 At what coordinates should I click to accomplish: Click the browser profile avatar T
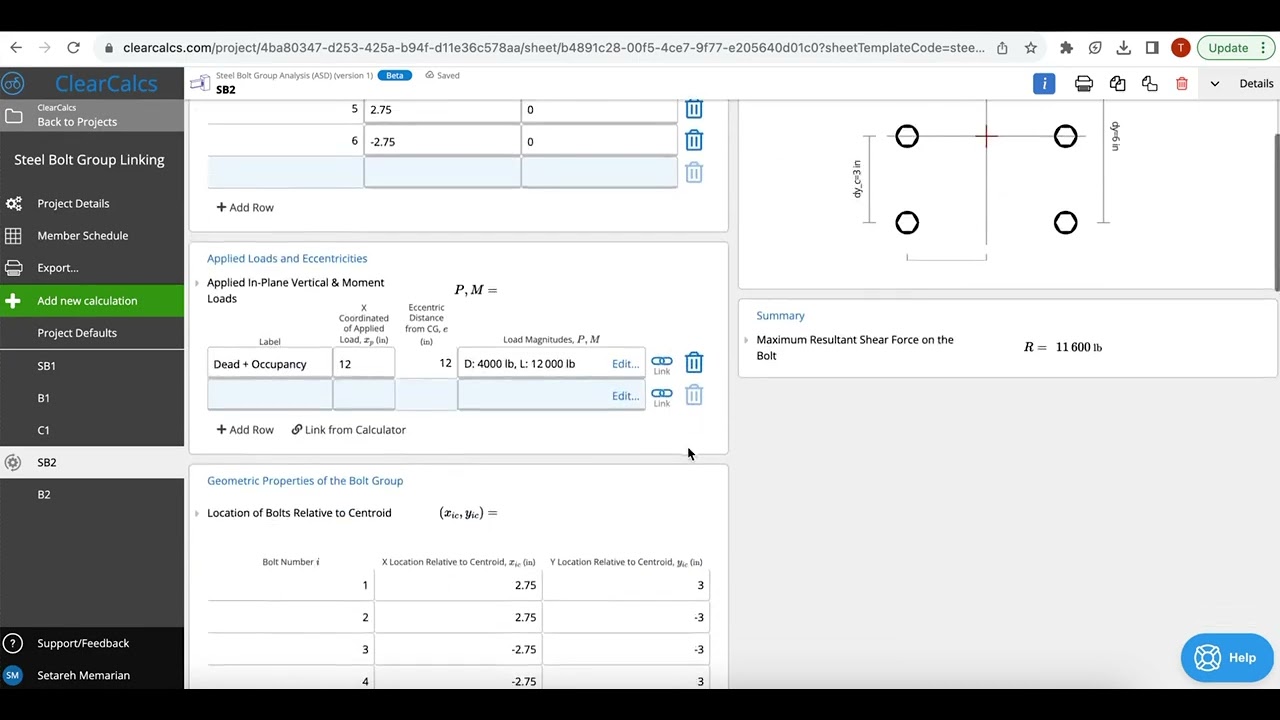tap(1181, 48)
